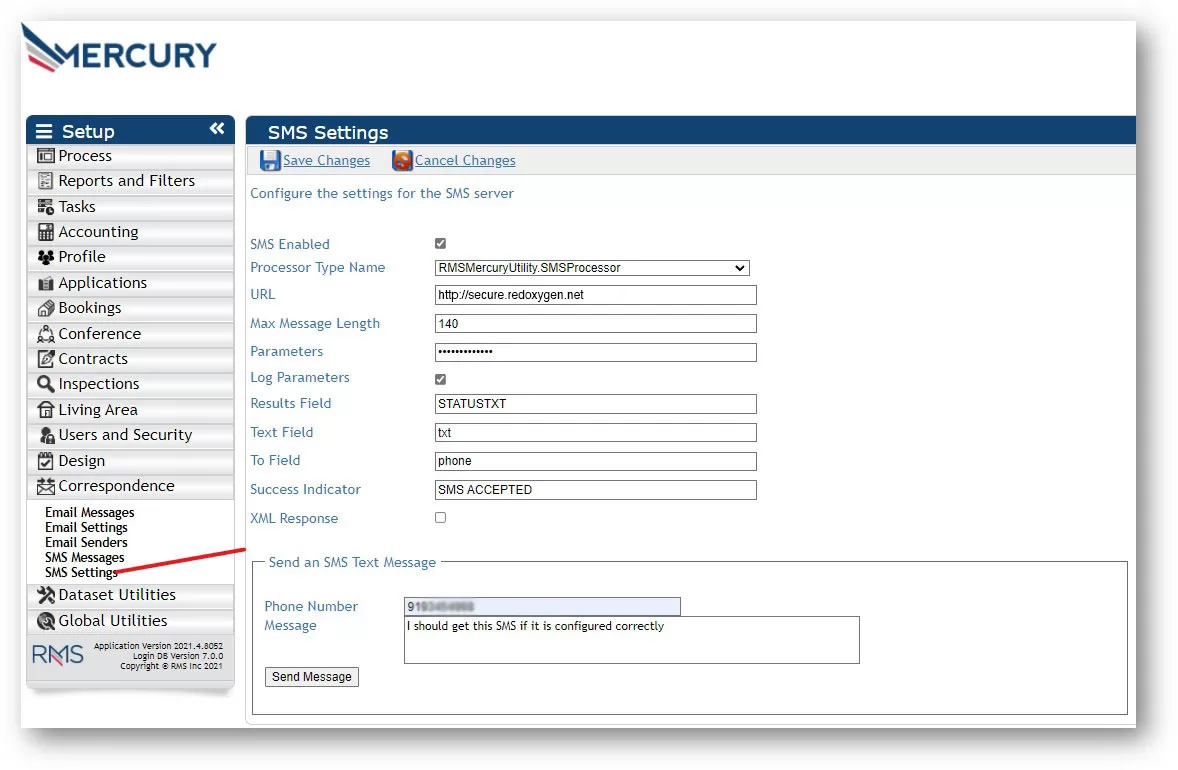1178x770 pixels.
Task: Click the Correspondence envelope icon
Action: (46, 486)
